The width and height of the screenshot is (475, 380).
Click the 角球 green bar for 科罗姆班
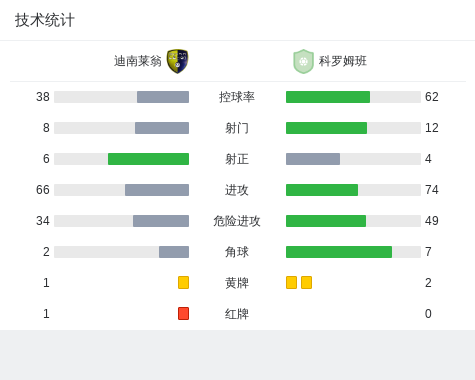pyautogui.click(x=339, y=252)
